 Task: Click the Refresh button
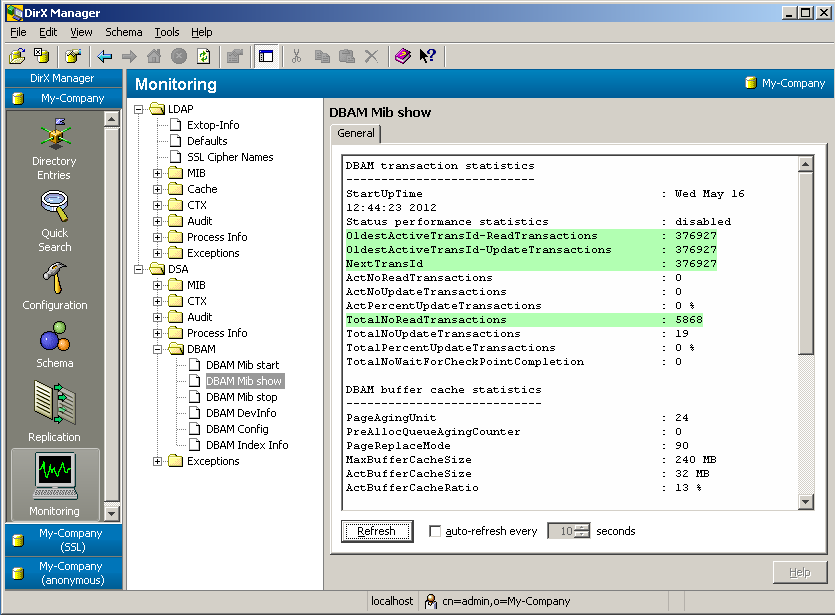click(x=377, y=532)
